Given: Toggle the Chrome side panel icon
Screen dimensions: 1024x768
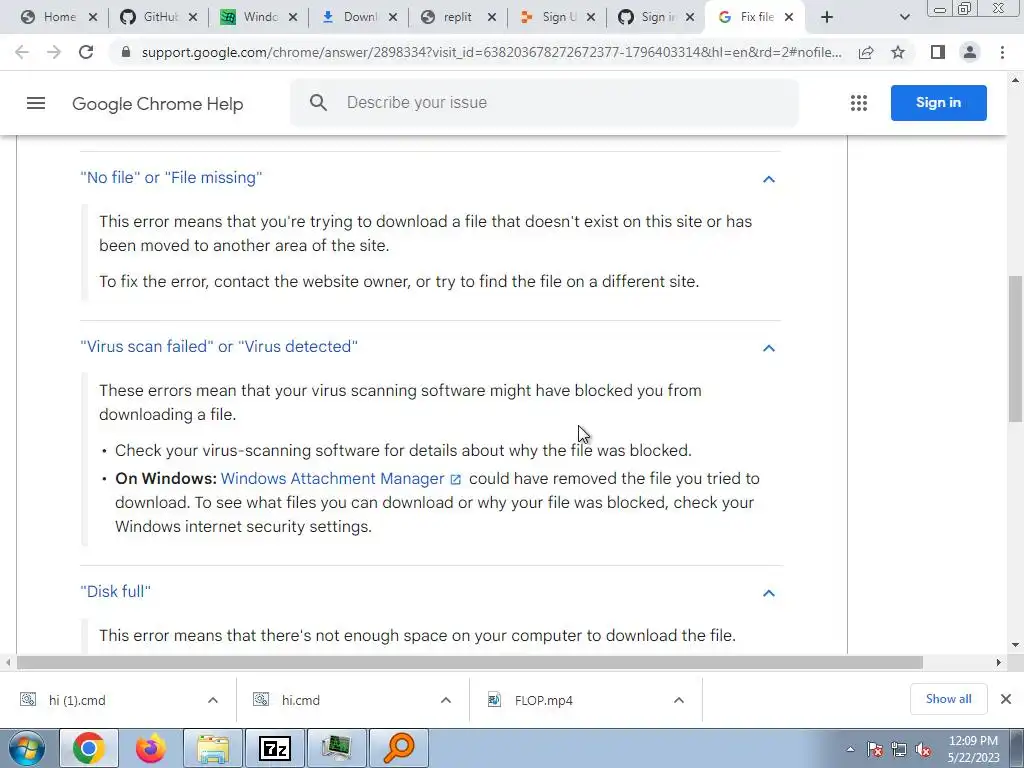Looking at the screenshot, I should pyautogui.click(x=938, y=52).
